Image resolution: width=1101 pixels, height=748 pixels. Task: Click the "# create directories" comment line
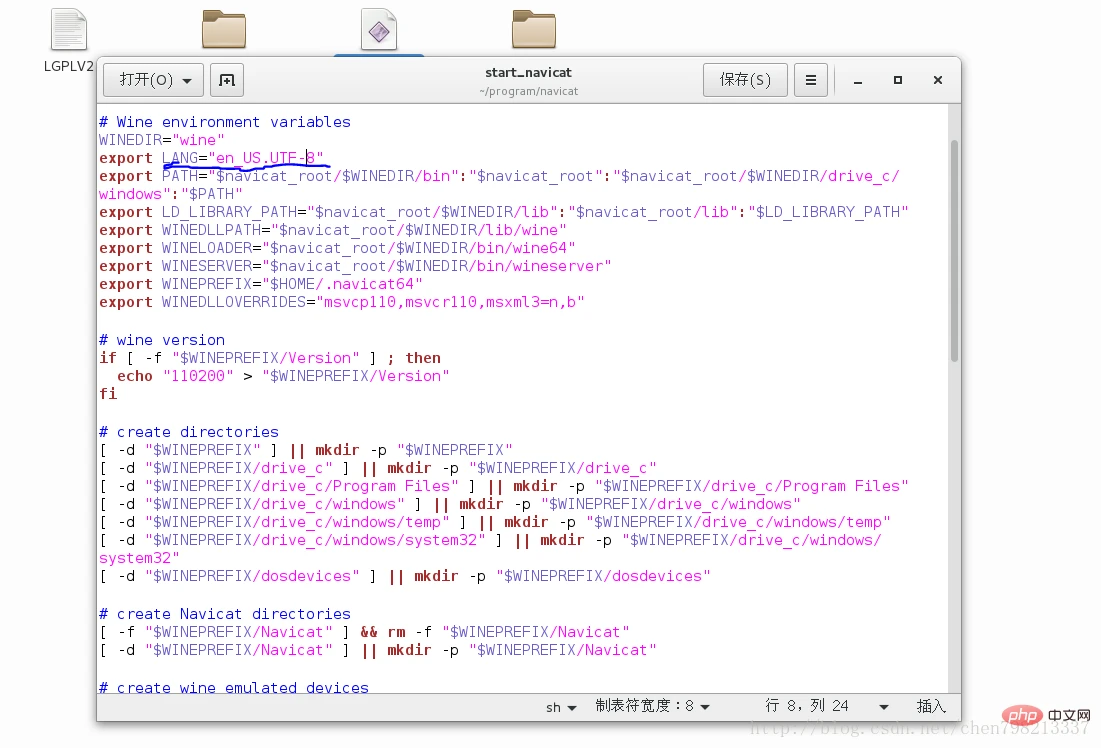pyautogui.click(x=189, y=432)
